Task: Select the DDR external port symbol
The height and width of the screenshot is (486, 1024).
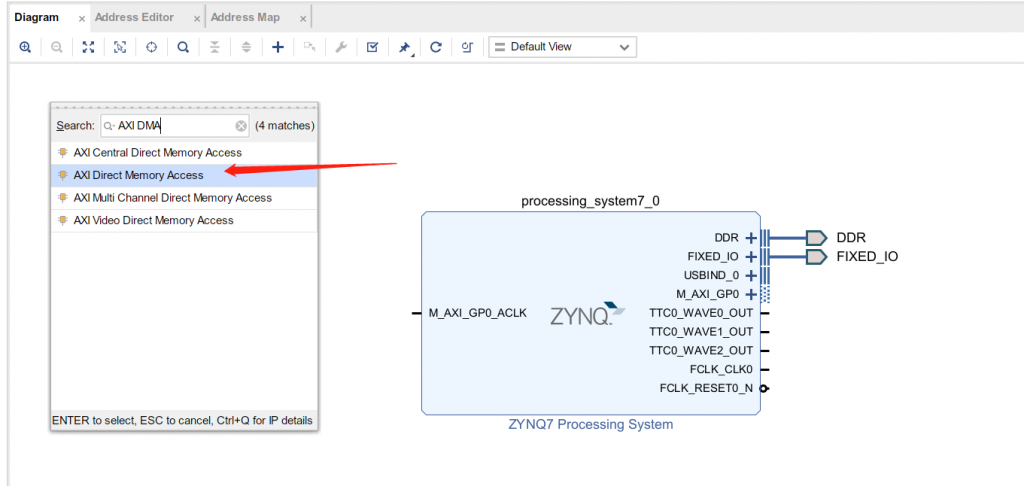Action: (817, 238)
